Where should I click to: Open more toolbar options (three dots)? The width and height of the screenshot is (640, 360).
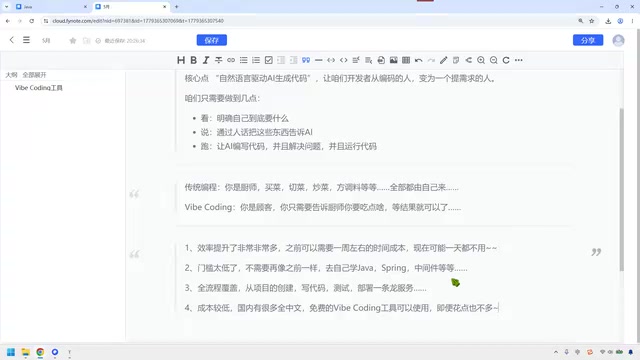pos(519,60)
